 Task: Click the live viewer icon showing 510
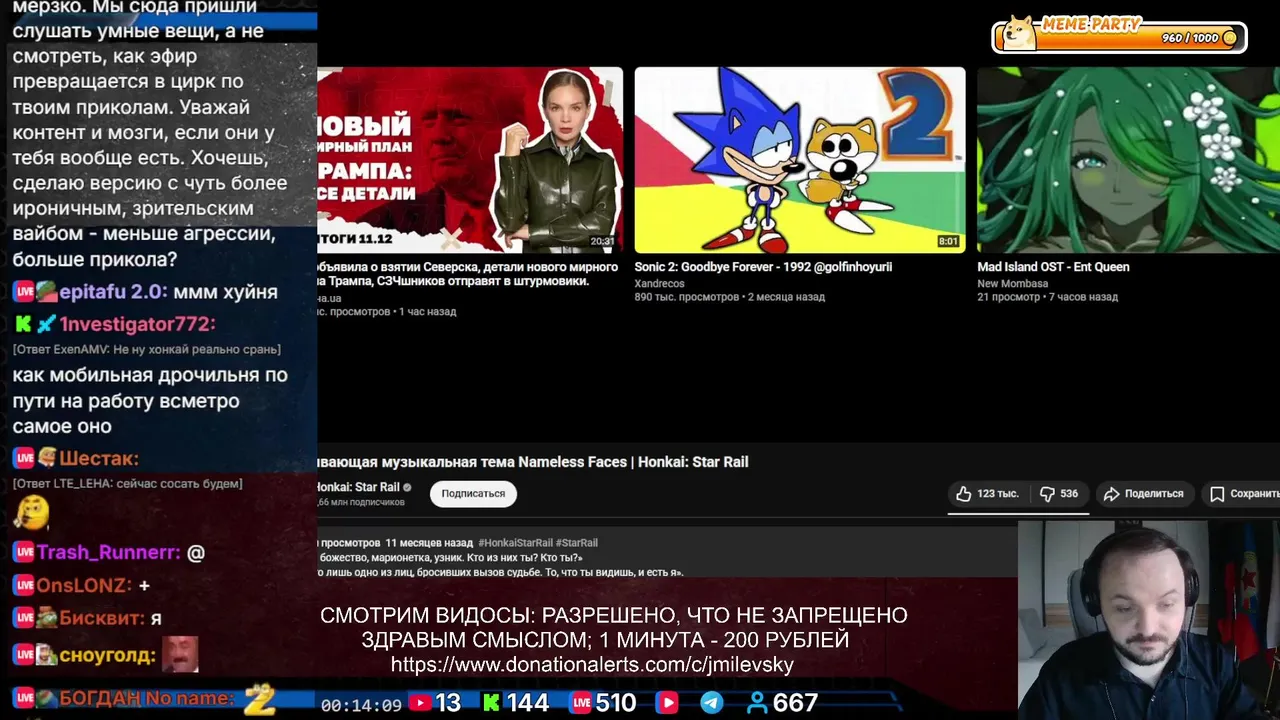(581, 703)
